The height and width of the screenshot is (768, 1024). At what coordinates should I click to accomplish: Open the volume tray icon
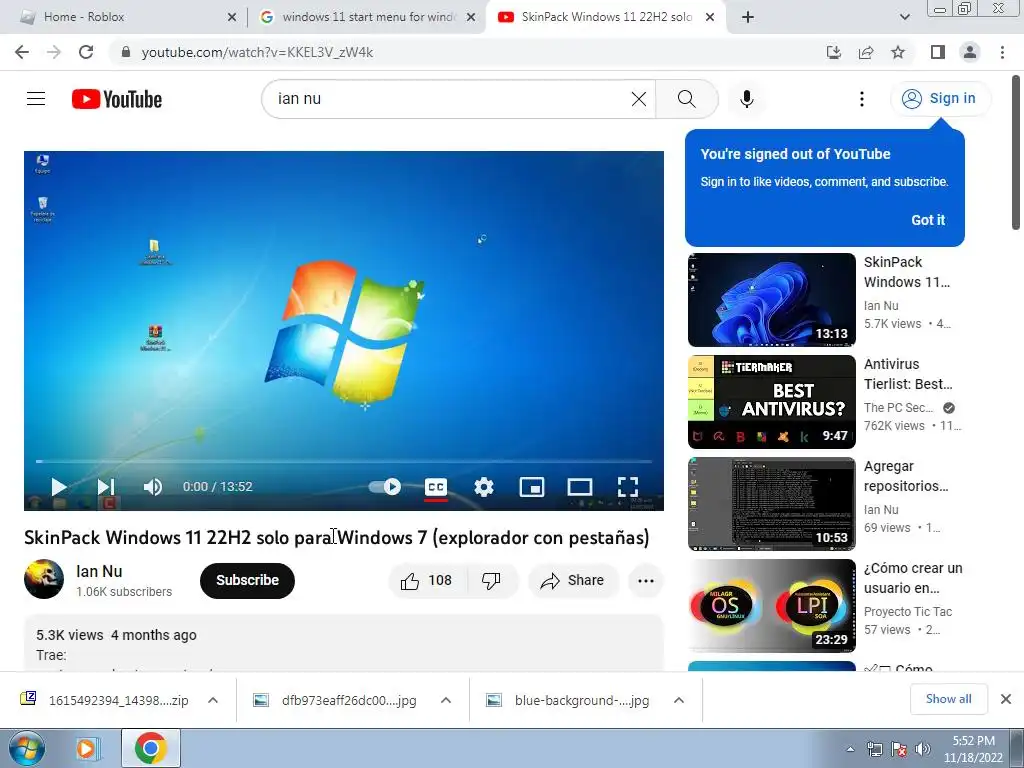click(923, 749)
